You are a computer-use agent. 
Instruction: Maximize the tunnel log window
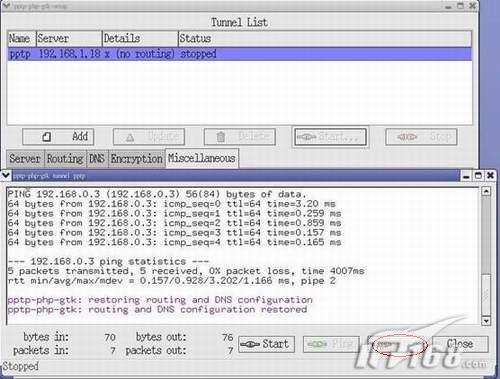coord(478,175)
